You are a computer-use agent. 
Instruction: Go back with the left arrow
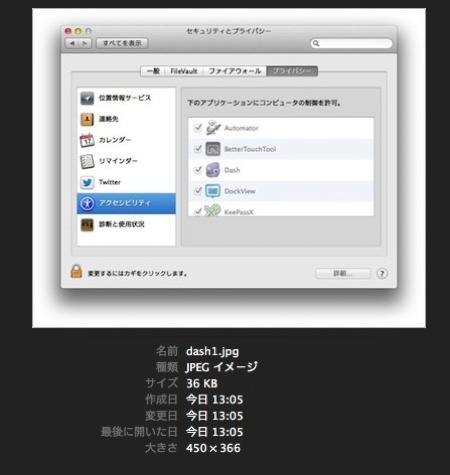click(72, 43)
